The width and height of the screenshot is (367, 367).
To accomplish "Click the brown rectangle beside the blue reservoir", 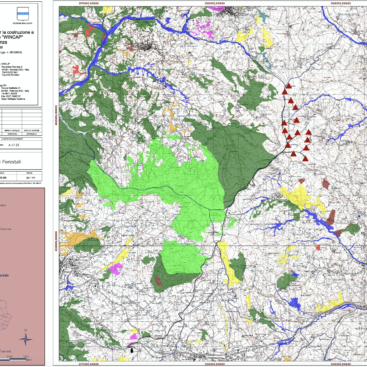I will point(331,217).
